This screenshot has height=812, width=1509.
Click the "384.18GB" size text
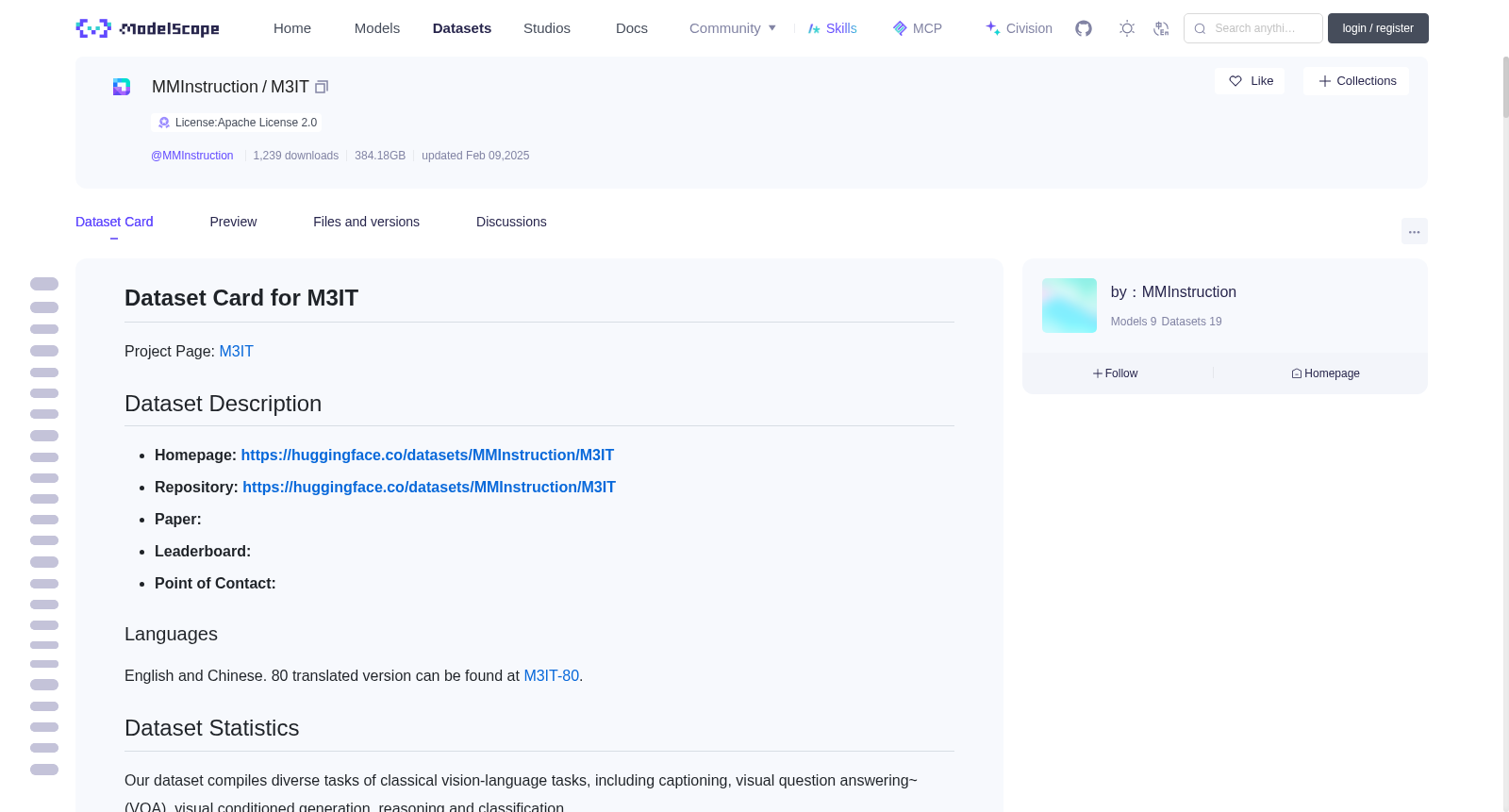[x=380, y=156]
